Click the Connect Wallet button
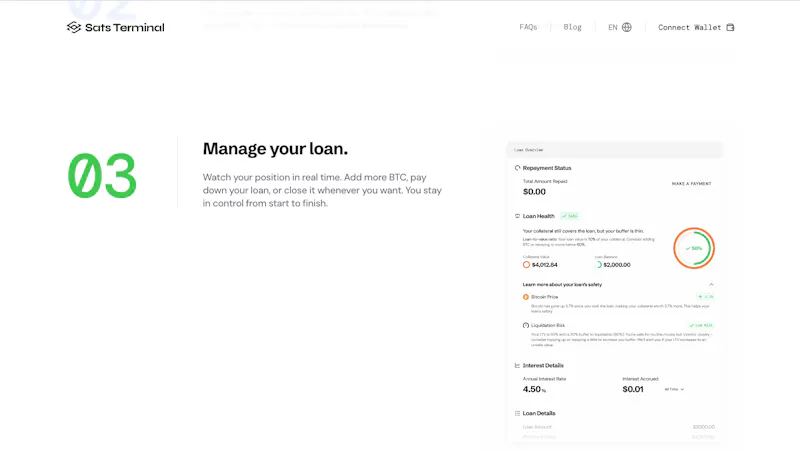800x451 pixels. tap(696, 27)
